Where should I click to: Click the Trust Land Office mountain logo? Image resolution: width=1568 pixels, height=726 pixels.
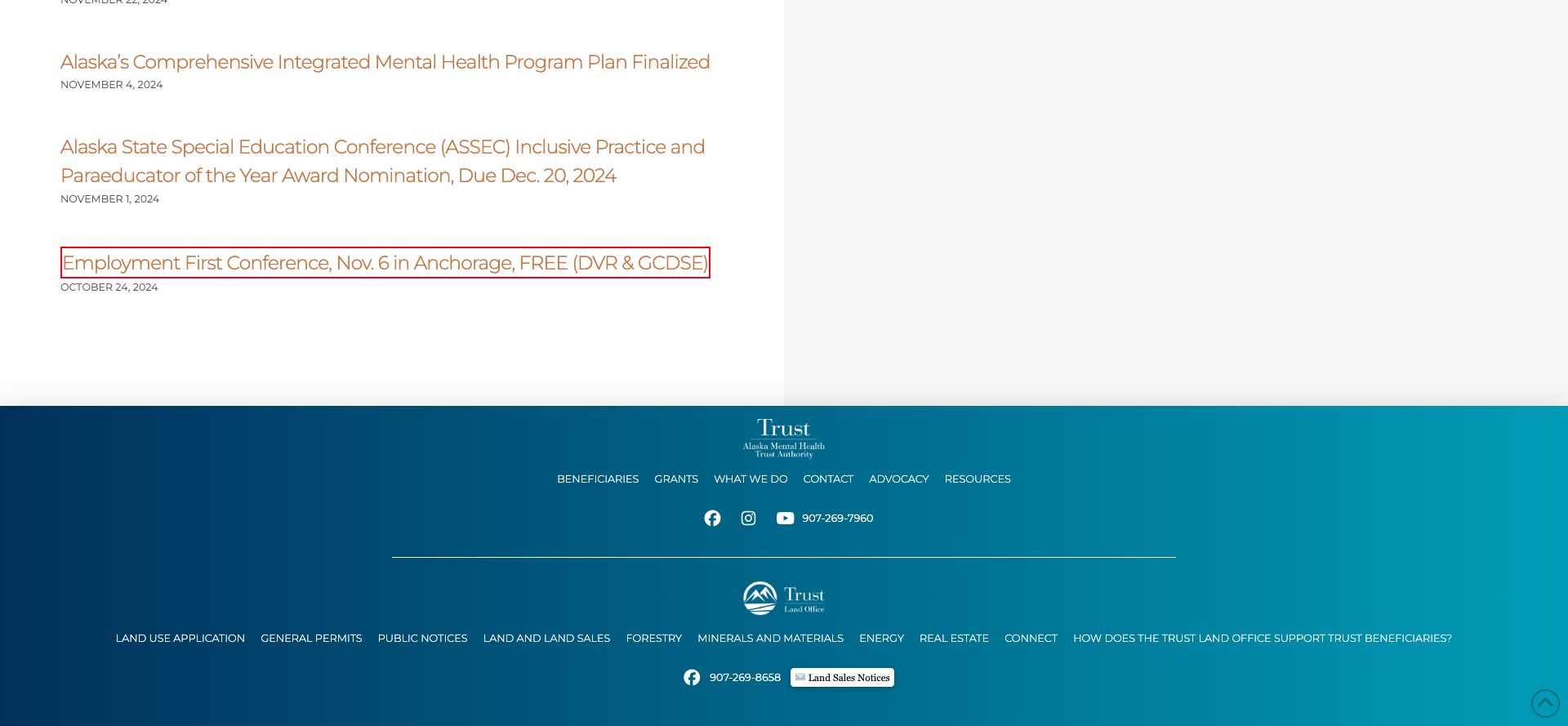783,598
